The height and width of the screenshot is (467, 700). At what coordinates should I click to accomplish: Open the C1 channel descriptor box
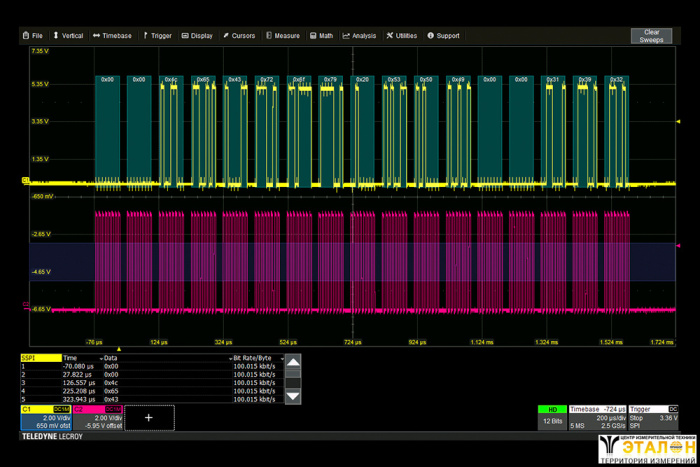tap(44, 419)
